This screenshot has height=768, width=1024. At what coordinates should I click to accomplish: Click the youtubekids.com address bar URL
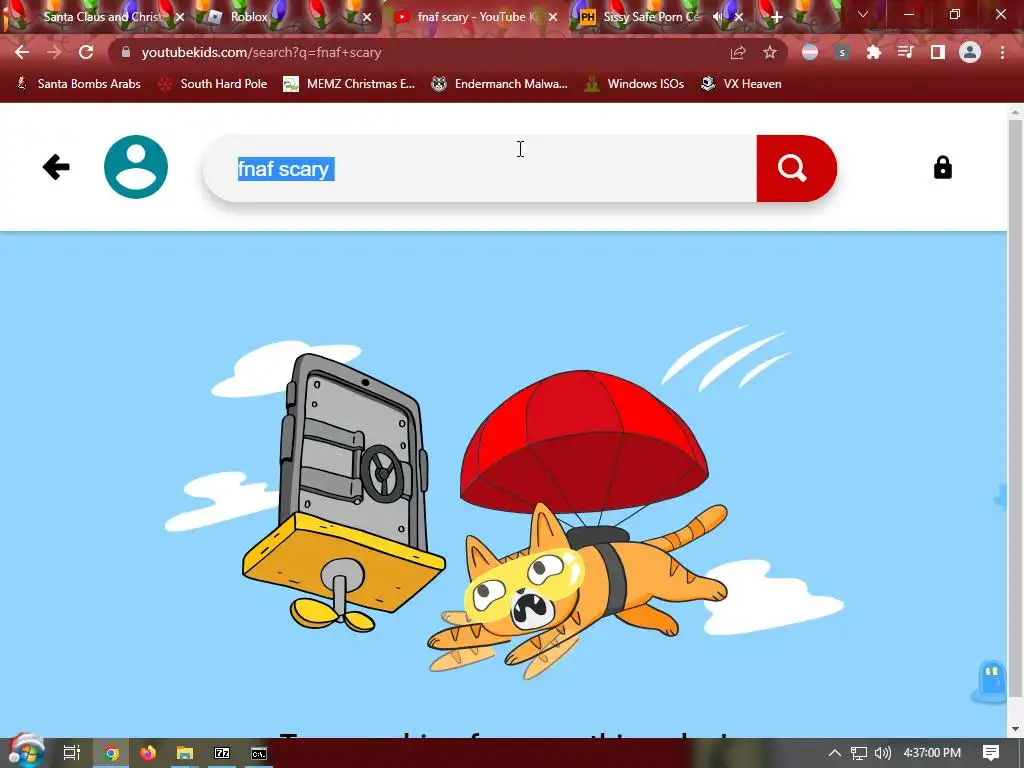tap(261, 52)
